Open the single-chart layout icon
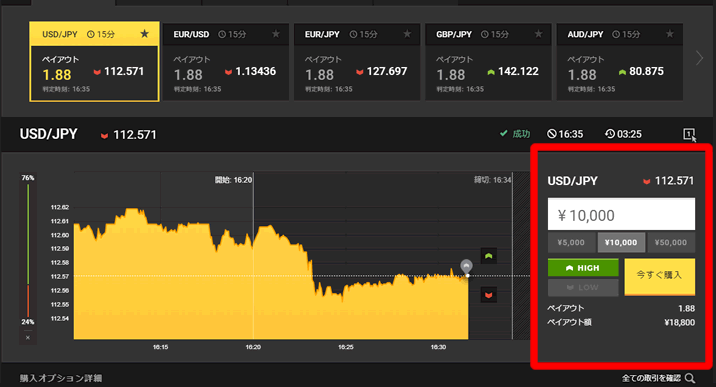Screen dimensions: 716x387 point(689,134)
